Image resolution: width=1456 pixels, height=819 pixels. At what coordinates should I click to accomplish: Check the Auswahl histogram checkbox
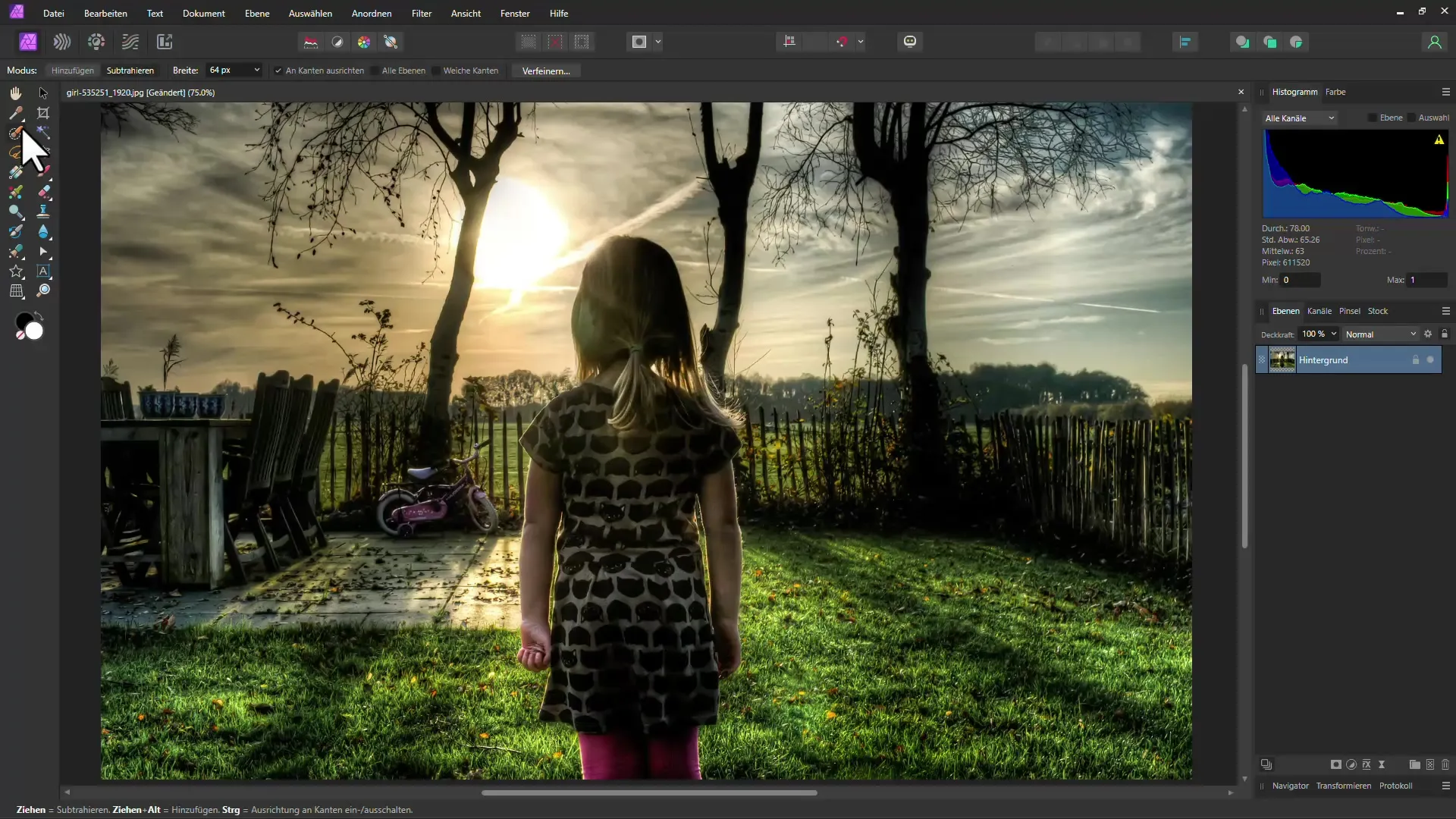pos(1411,118)
